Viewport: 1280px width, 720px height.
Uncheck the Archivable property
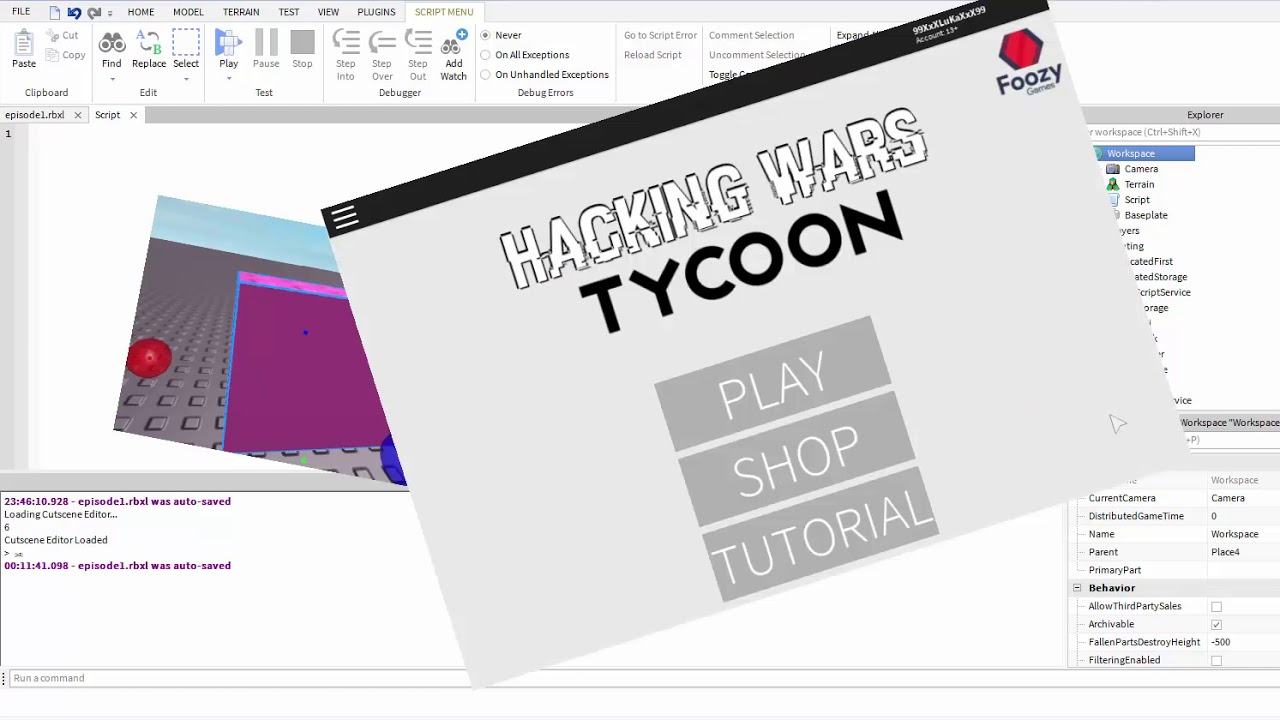point(1216,625)
